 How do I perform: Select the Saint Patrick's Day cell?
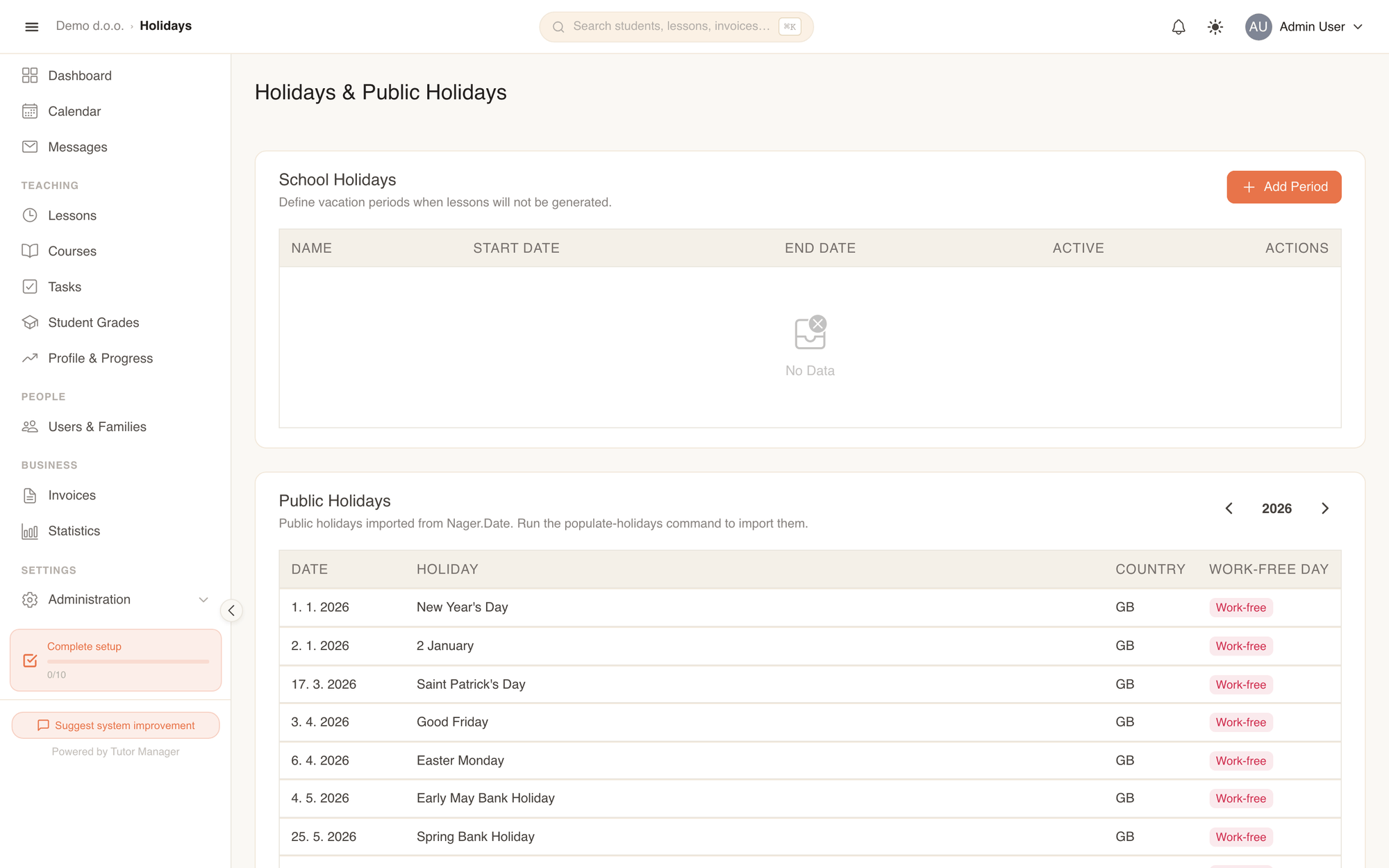[x=471, y=684]
